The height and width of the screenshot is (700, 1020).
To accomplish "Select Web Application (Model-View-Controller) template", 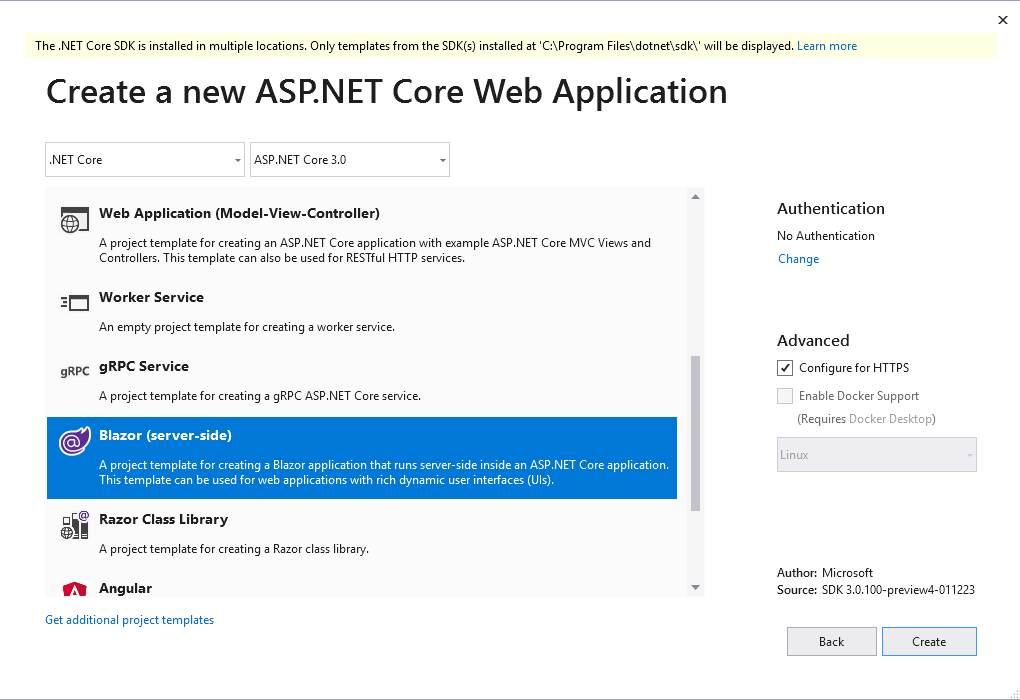I will pos(362,235).
